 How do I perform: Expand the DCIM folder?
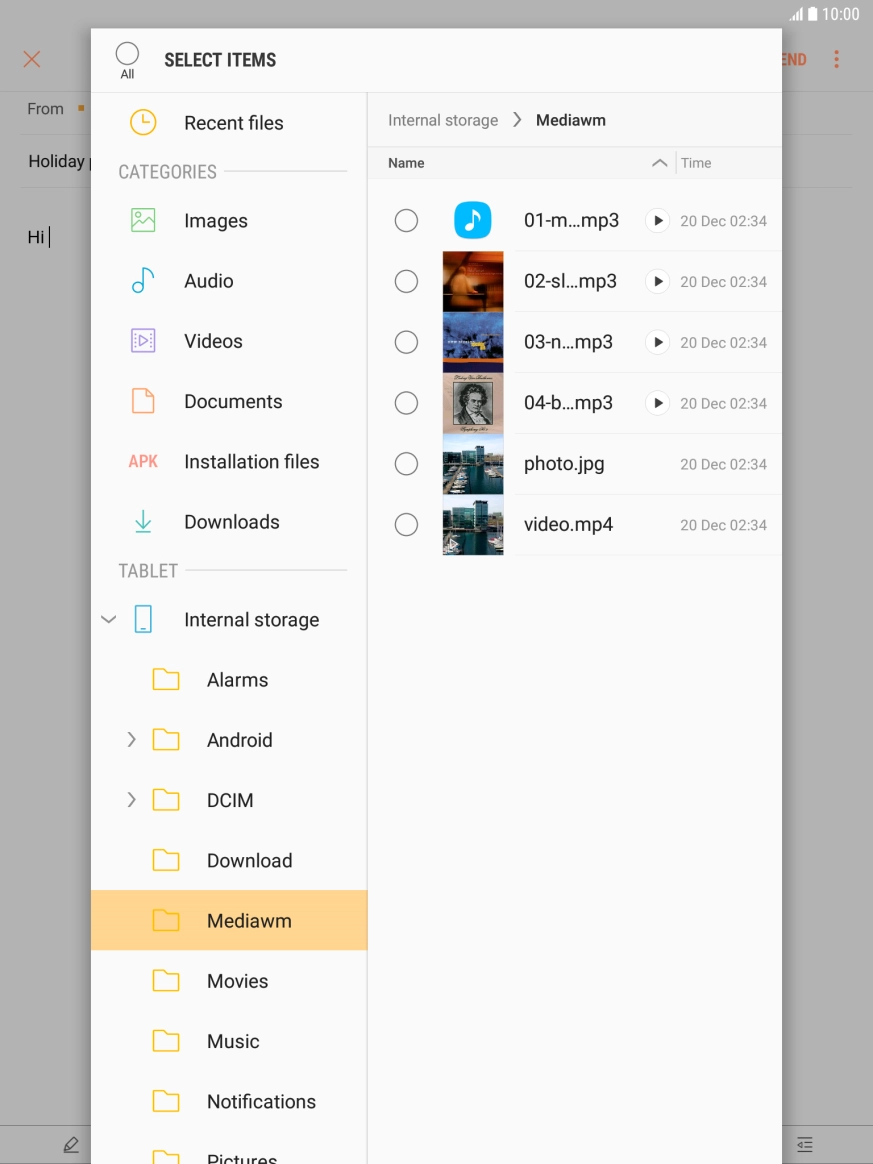coord(131,800)
